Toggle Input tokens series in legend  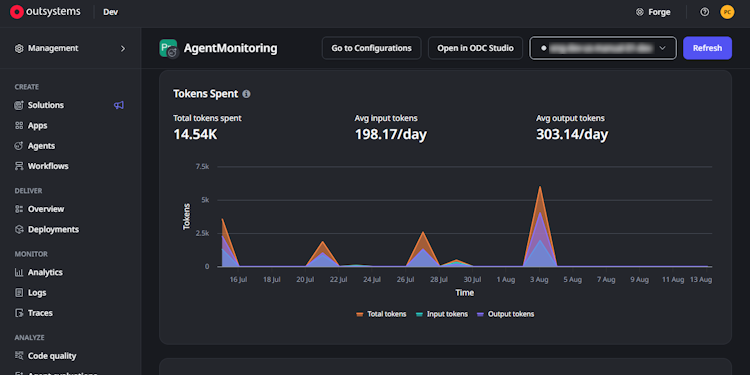pos(441,314)
